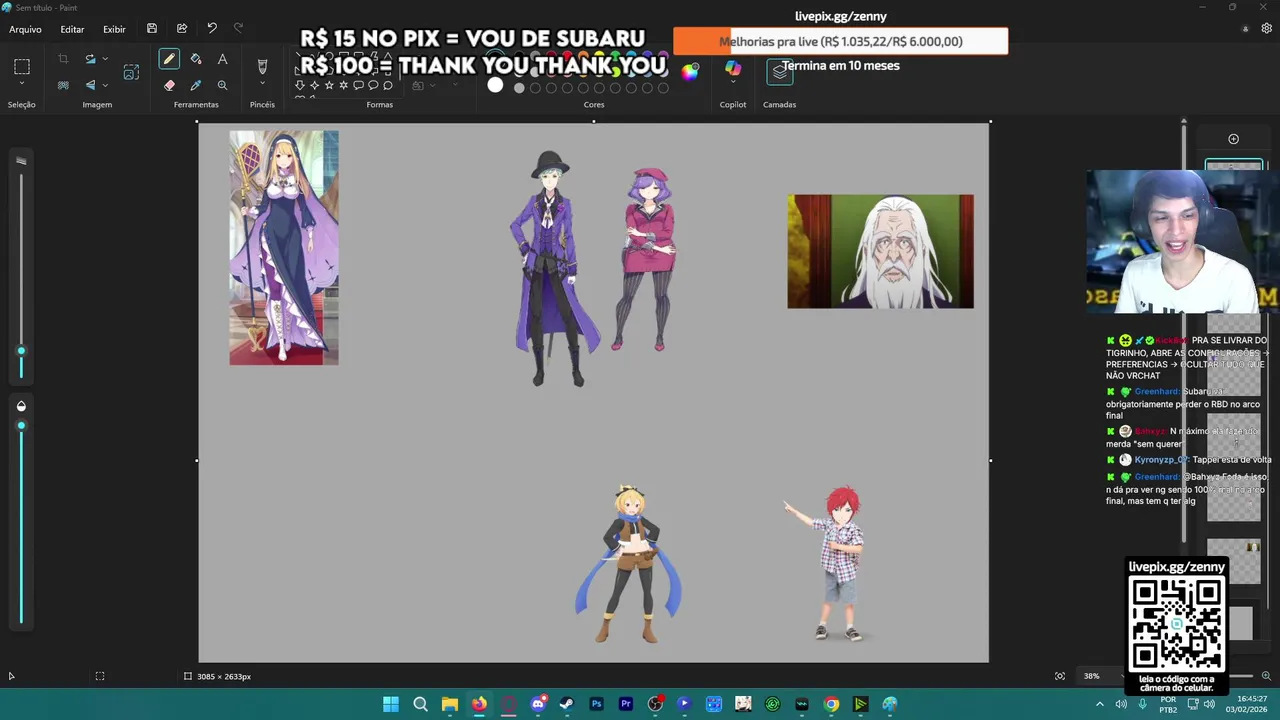Image resolution: width=1280 pixels, height=720 pixels.
Task: Select the Brushes tool icon
Action: [x=262, y=66]
